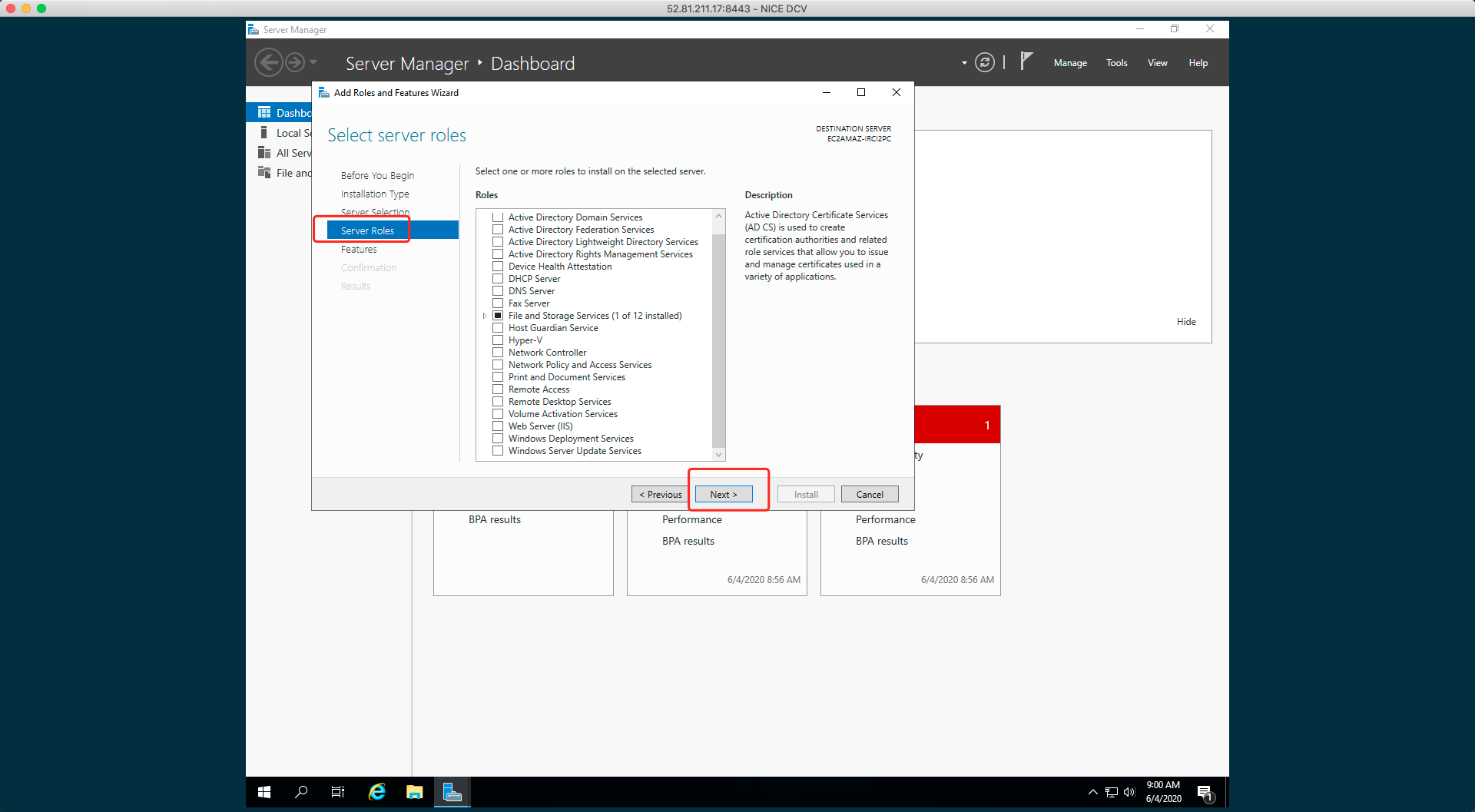The image size is (1475, 812).
Task: Click the roles list scroll down arrow
Action: (x=718, y=454)
